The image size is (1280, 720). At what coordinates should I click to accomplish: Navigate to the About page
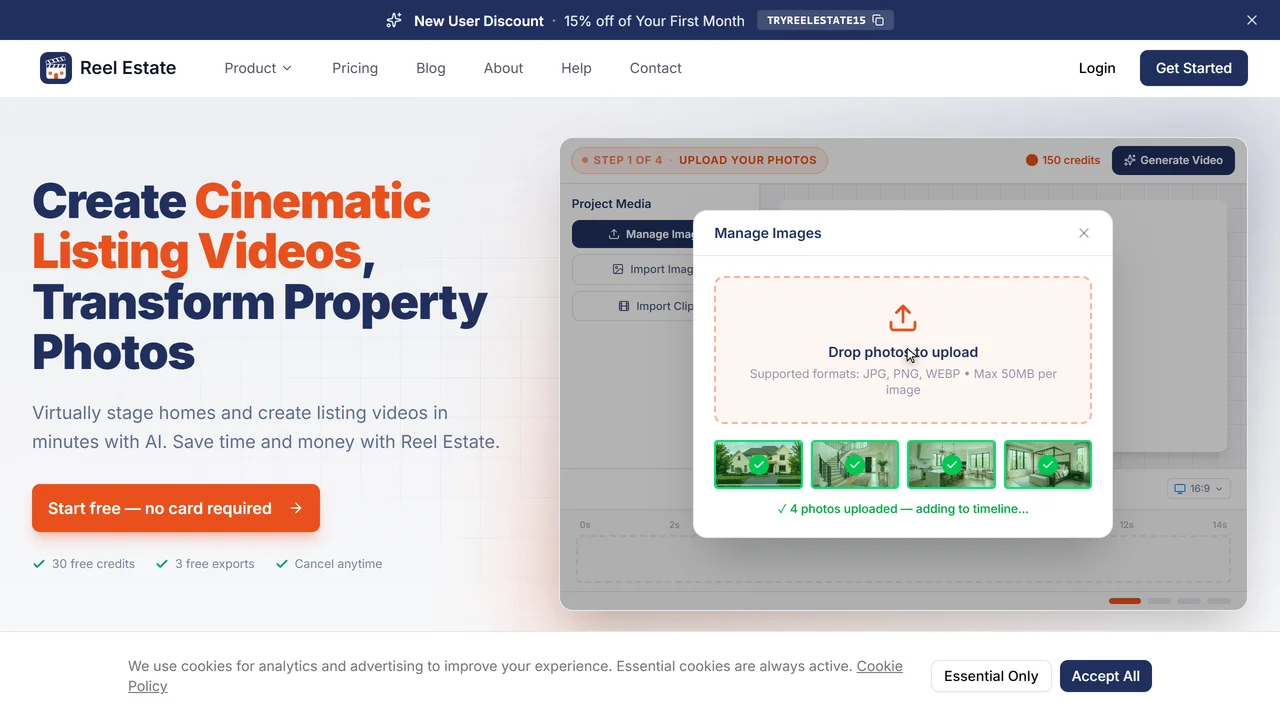[503, 68]
